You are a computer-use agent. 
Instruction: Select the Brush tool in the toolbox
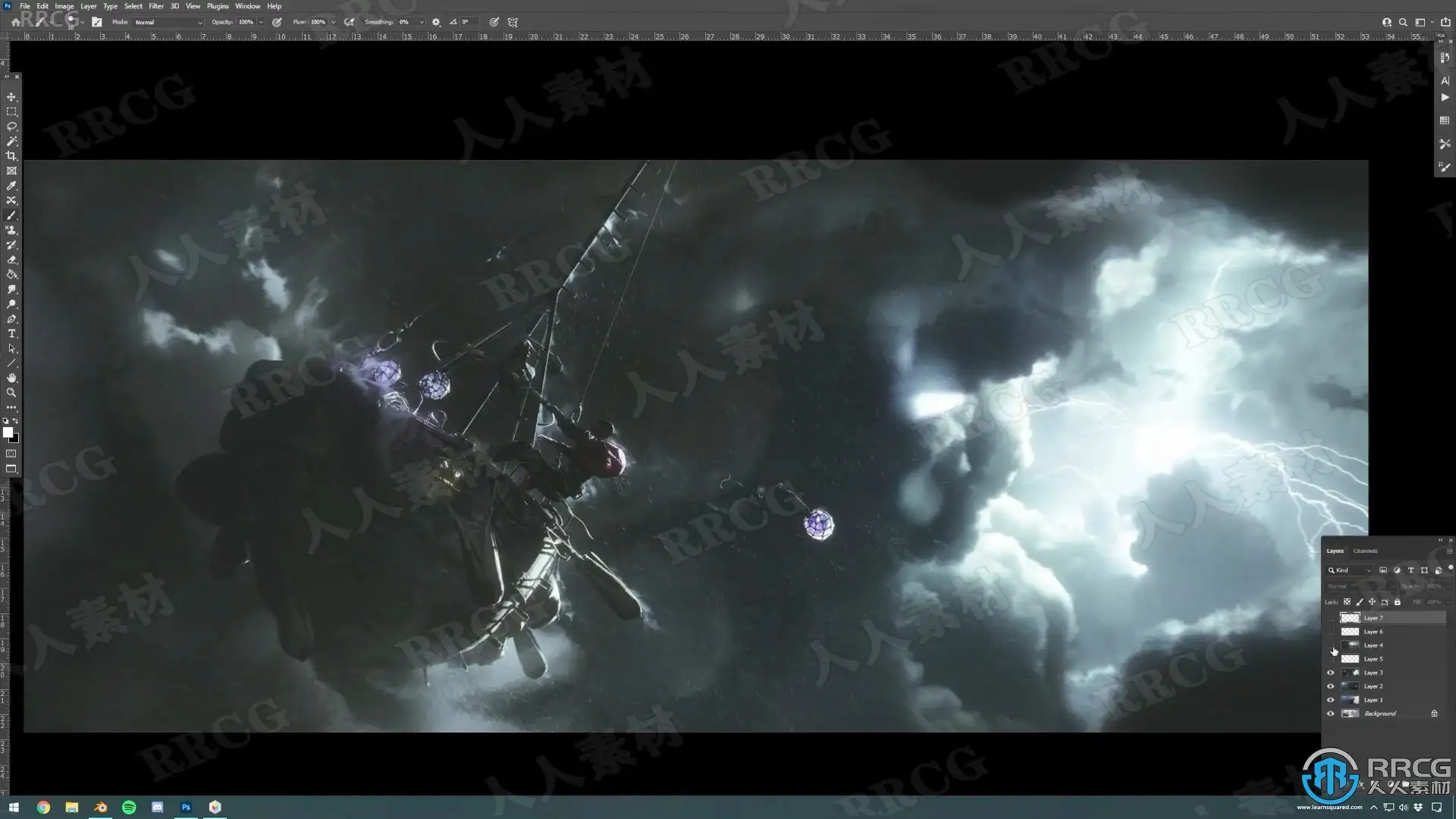11,215
